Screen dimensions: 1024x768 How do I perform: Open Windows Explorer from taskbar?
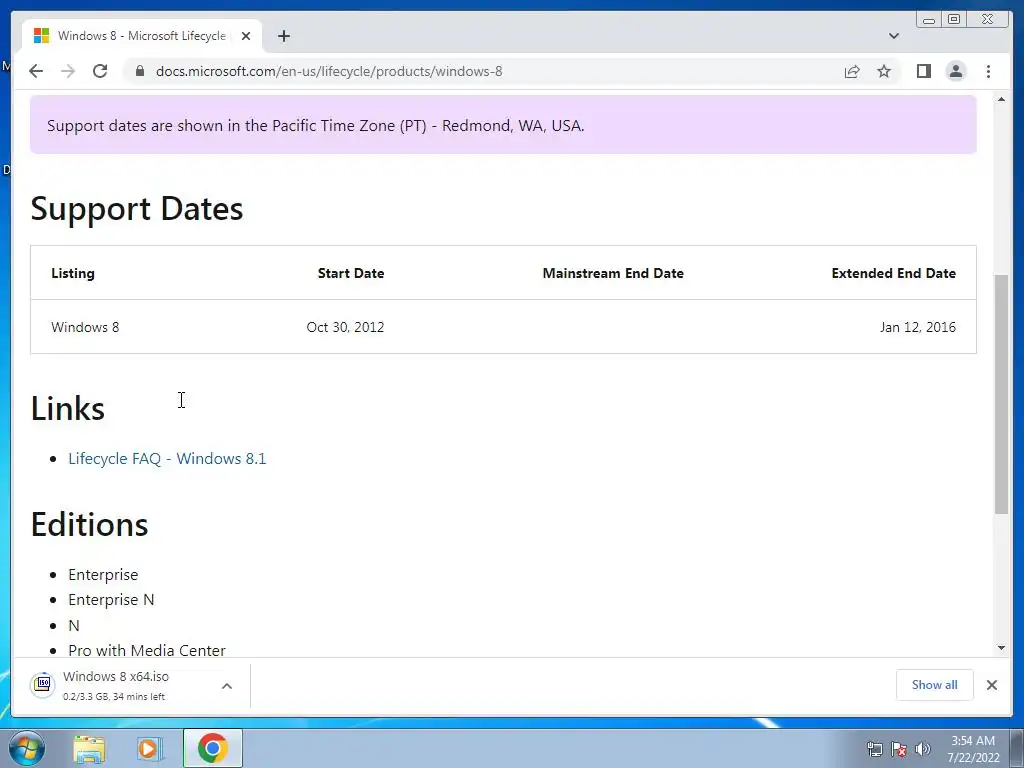click(x=89, y=748)
